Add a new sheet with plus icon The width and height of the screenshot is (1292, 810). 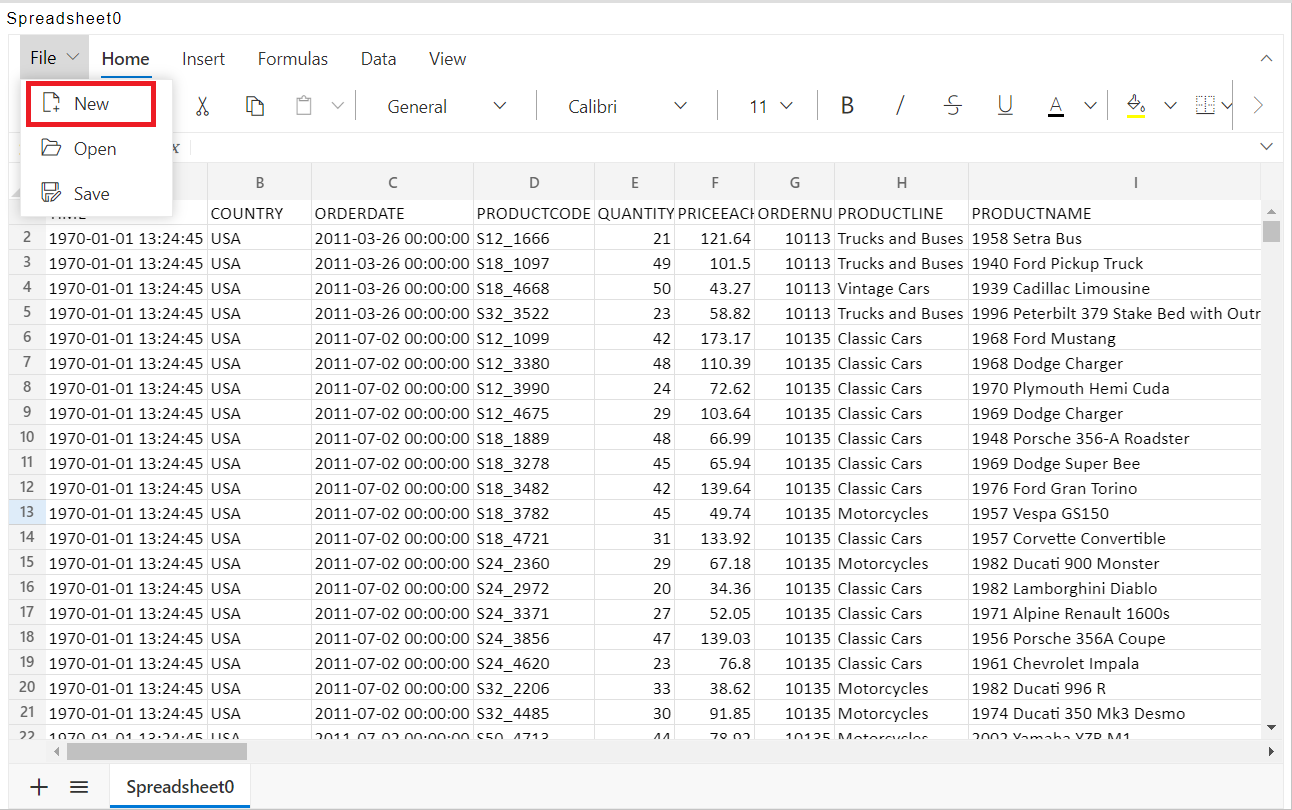(x=39, y=787)
